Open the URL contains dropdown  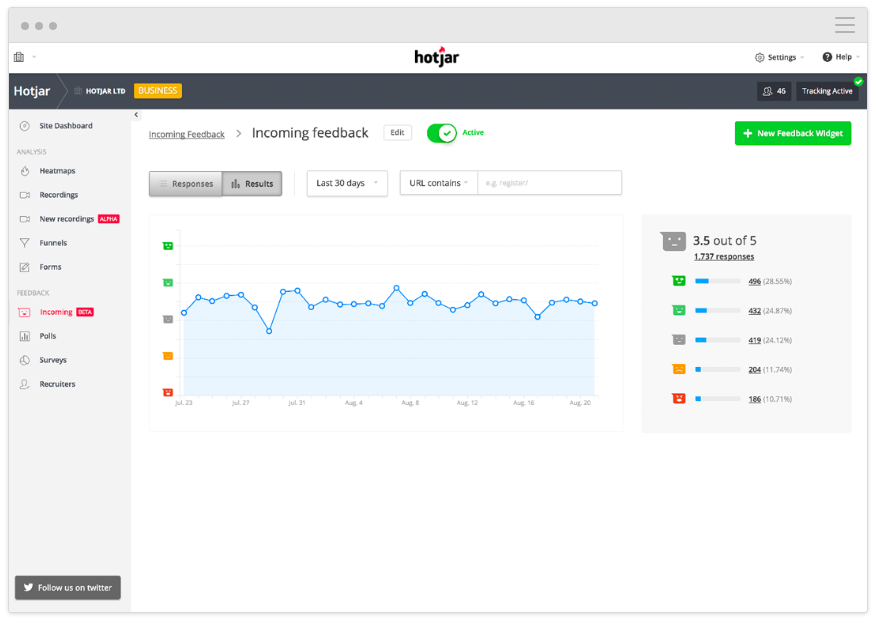(439, 183)
